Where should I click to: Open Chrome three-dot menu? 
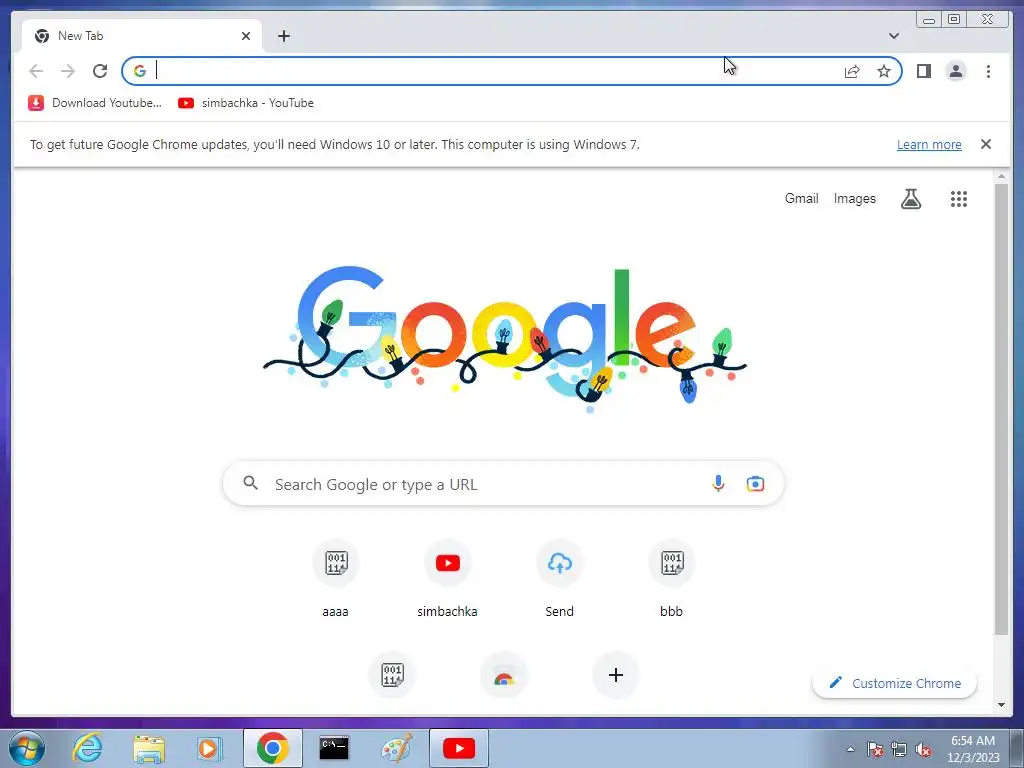[x=988, y=71]
